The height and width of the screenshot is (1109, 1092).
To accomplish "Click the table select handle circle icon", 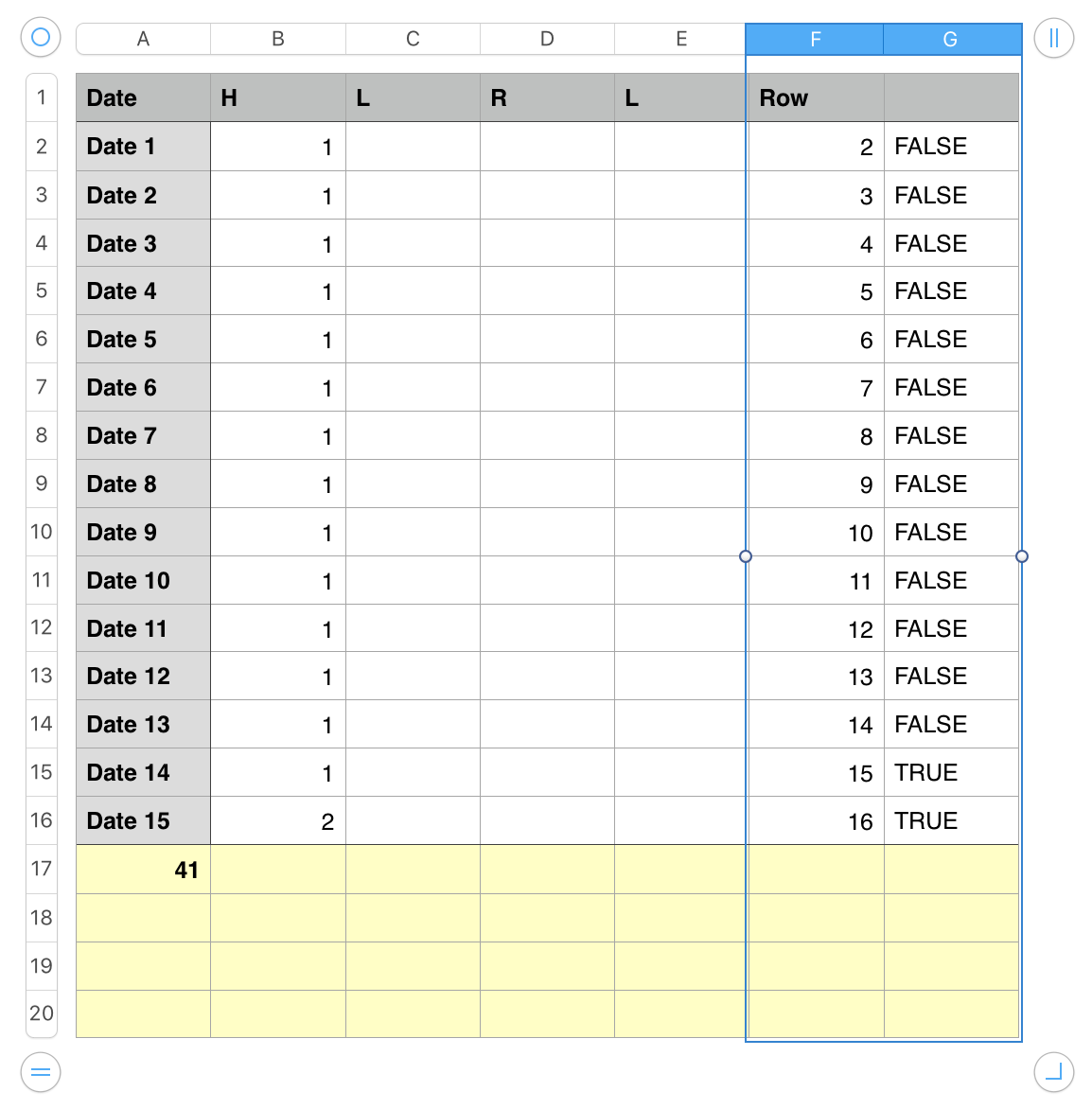I will pos(41,38).
